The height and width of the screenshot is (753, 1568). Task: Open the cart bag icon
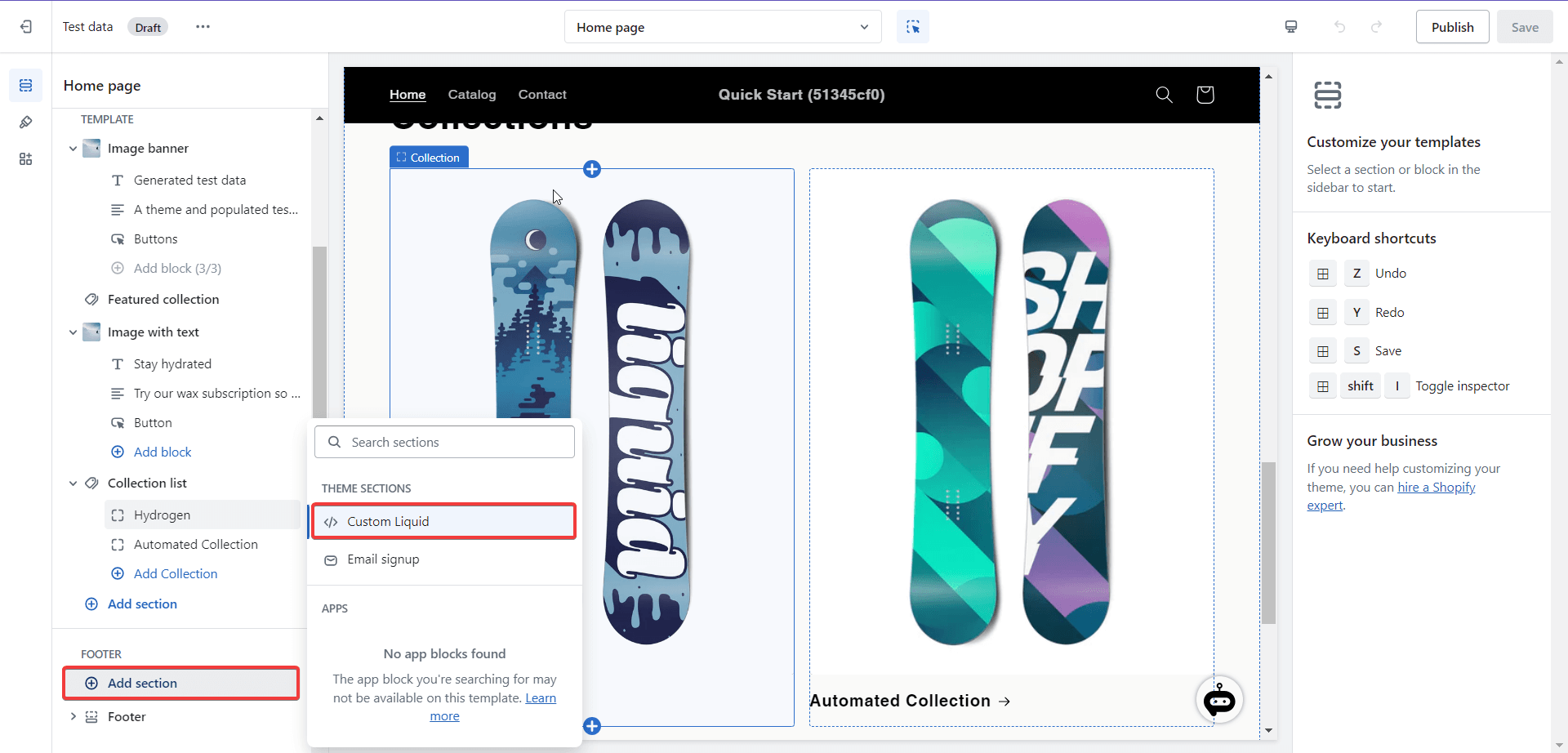[1205, 95]
